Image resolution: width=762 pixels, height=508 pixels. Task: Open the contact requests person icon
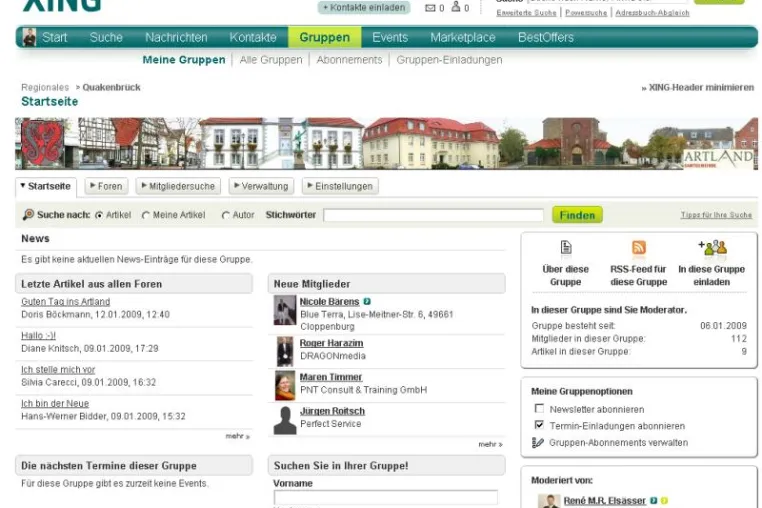456,6
